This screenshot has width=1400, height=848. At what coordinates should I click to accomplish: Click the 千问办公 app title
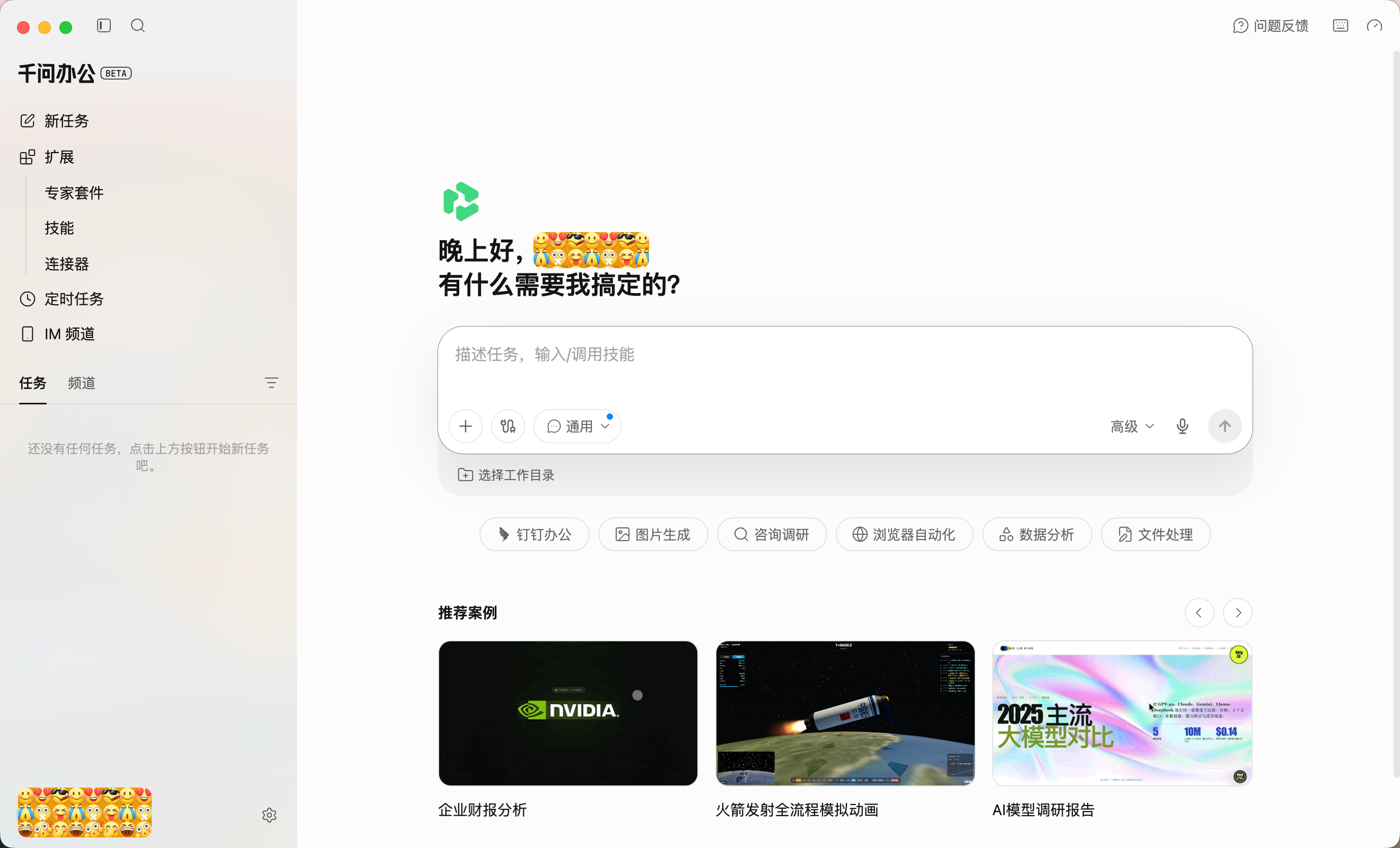57,73
